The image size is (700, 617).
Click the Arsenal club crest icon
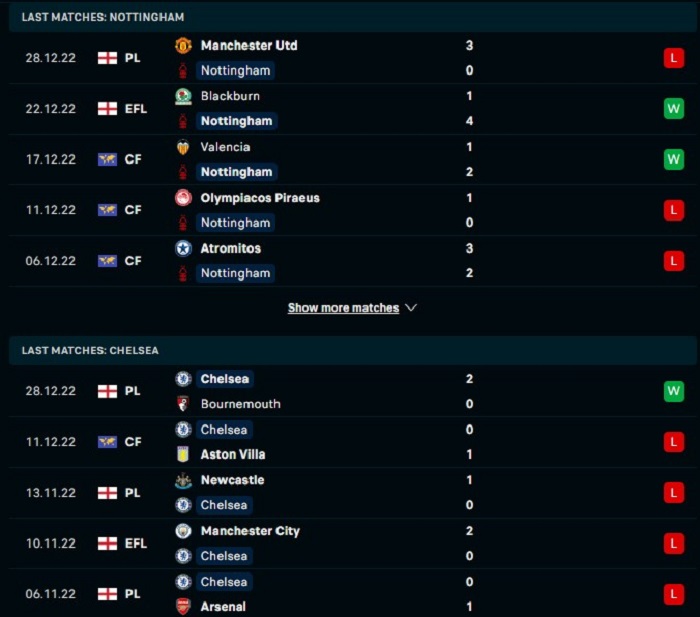click(183, 606)
